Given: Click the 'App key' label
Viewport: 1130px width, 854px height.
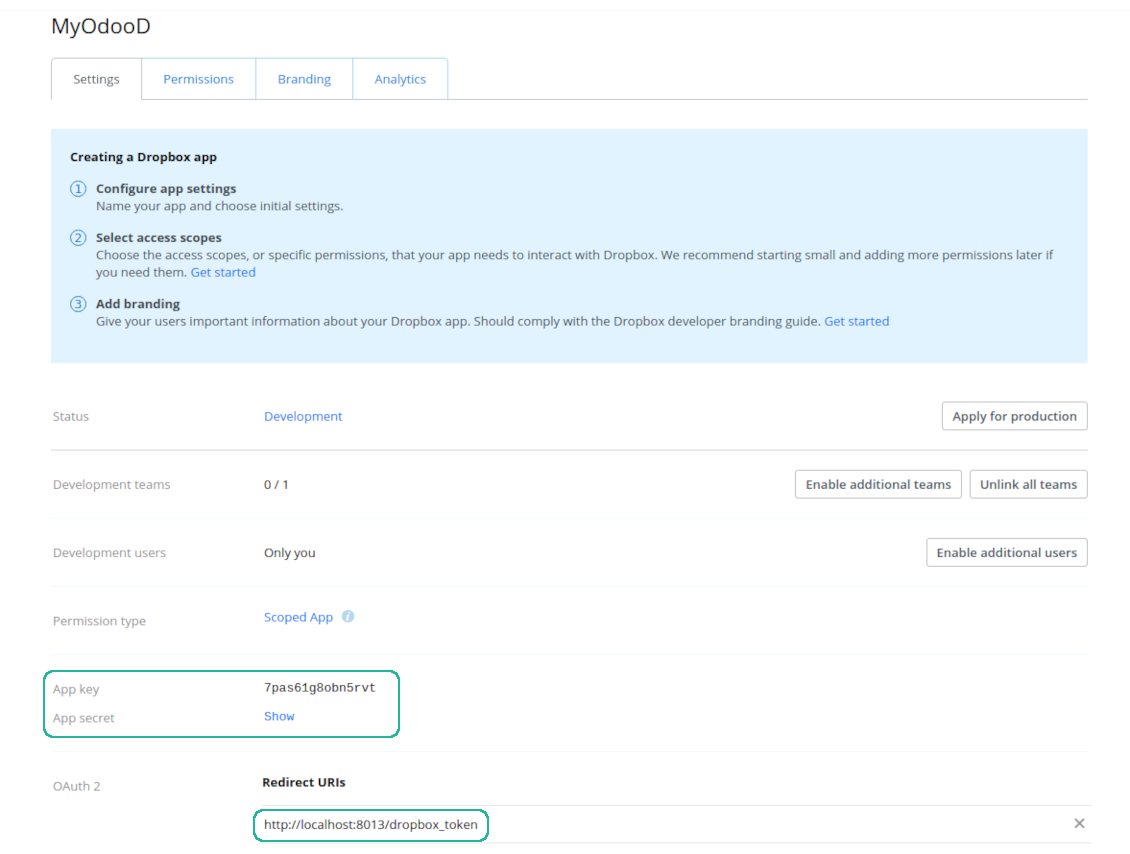Looking at the screenshot, I should coord(76,690).
